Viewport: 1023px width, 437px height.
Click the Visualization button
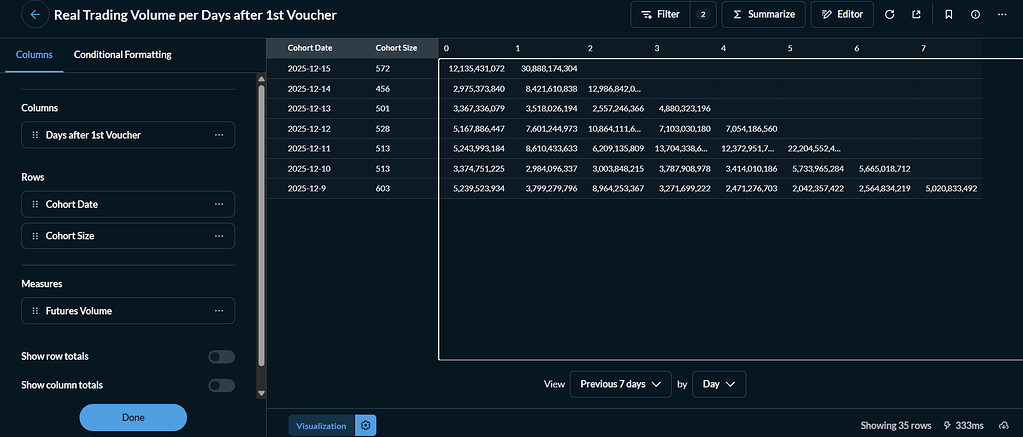(x=321, y=426)
